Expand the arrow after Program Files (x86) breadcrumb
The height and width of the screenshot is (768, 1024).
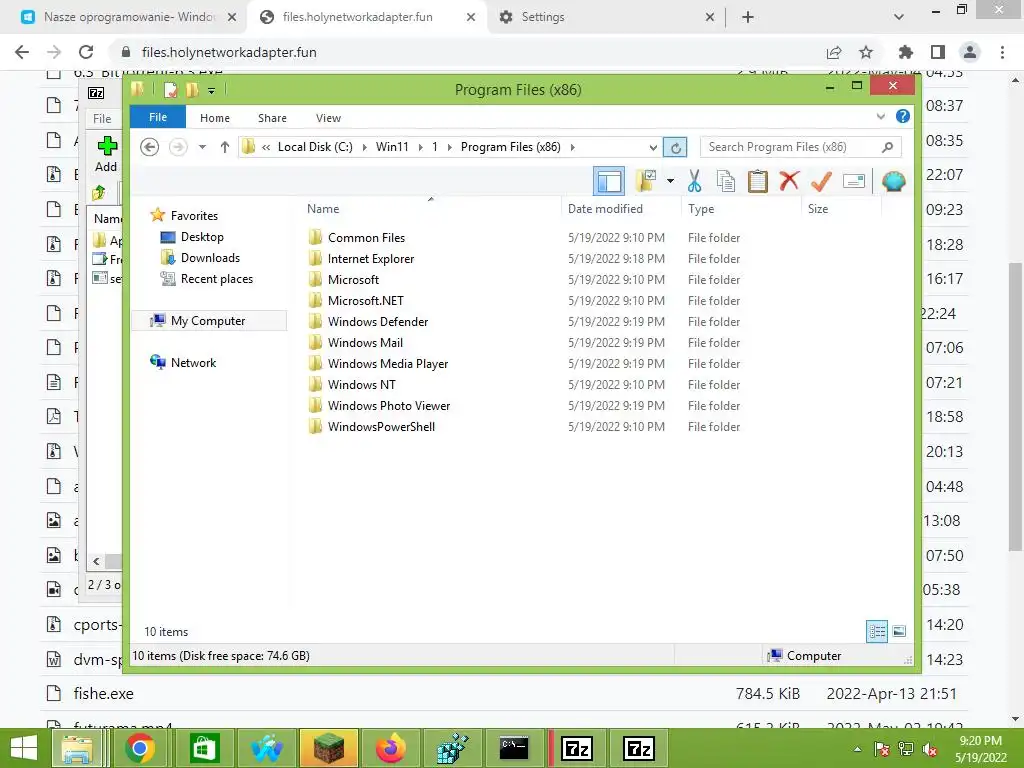point(573,147)
